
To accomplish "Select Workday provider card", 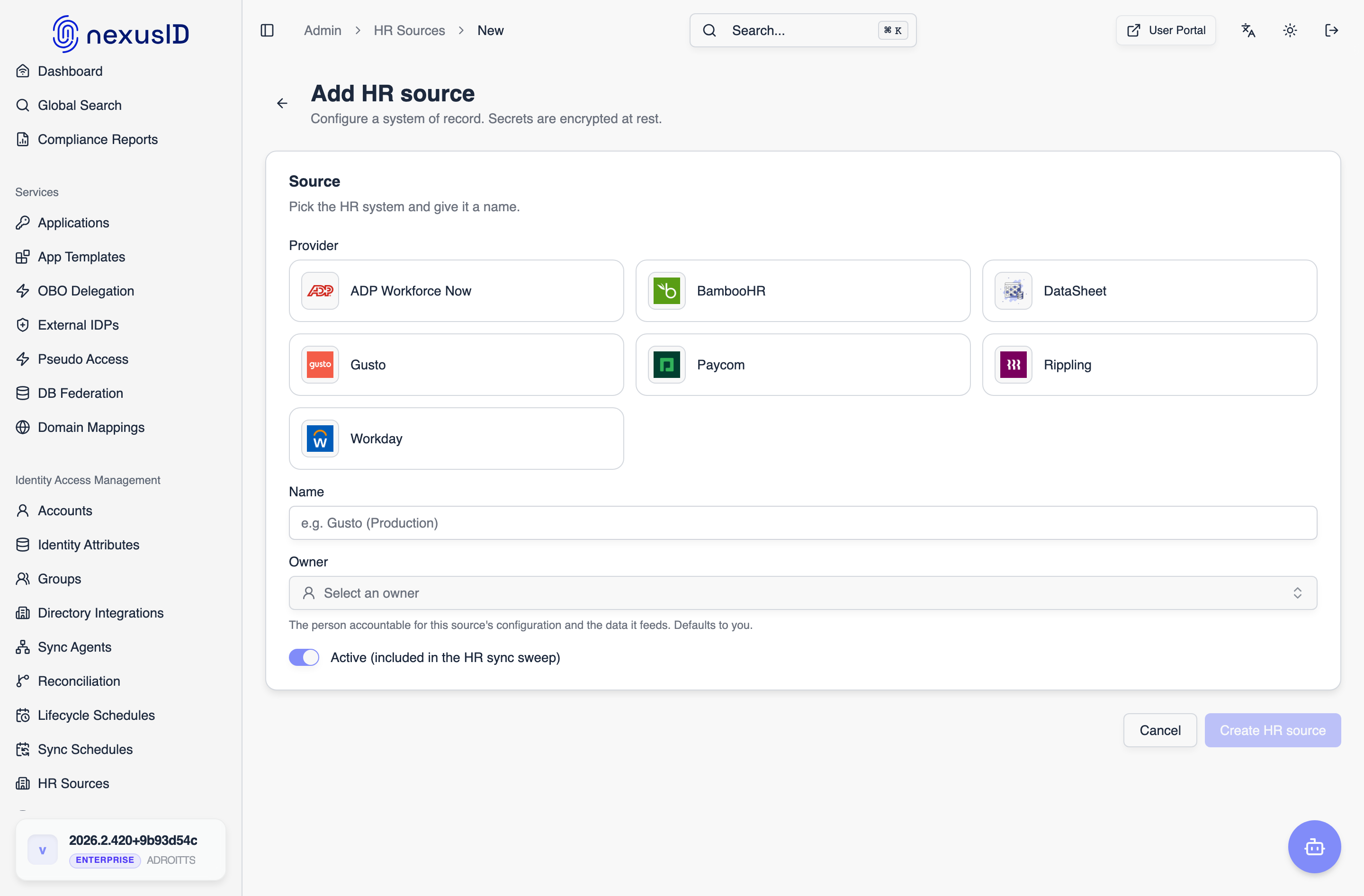I will pos(456,438).
